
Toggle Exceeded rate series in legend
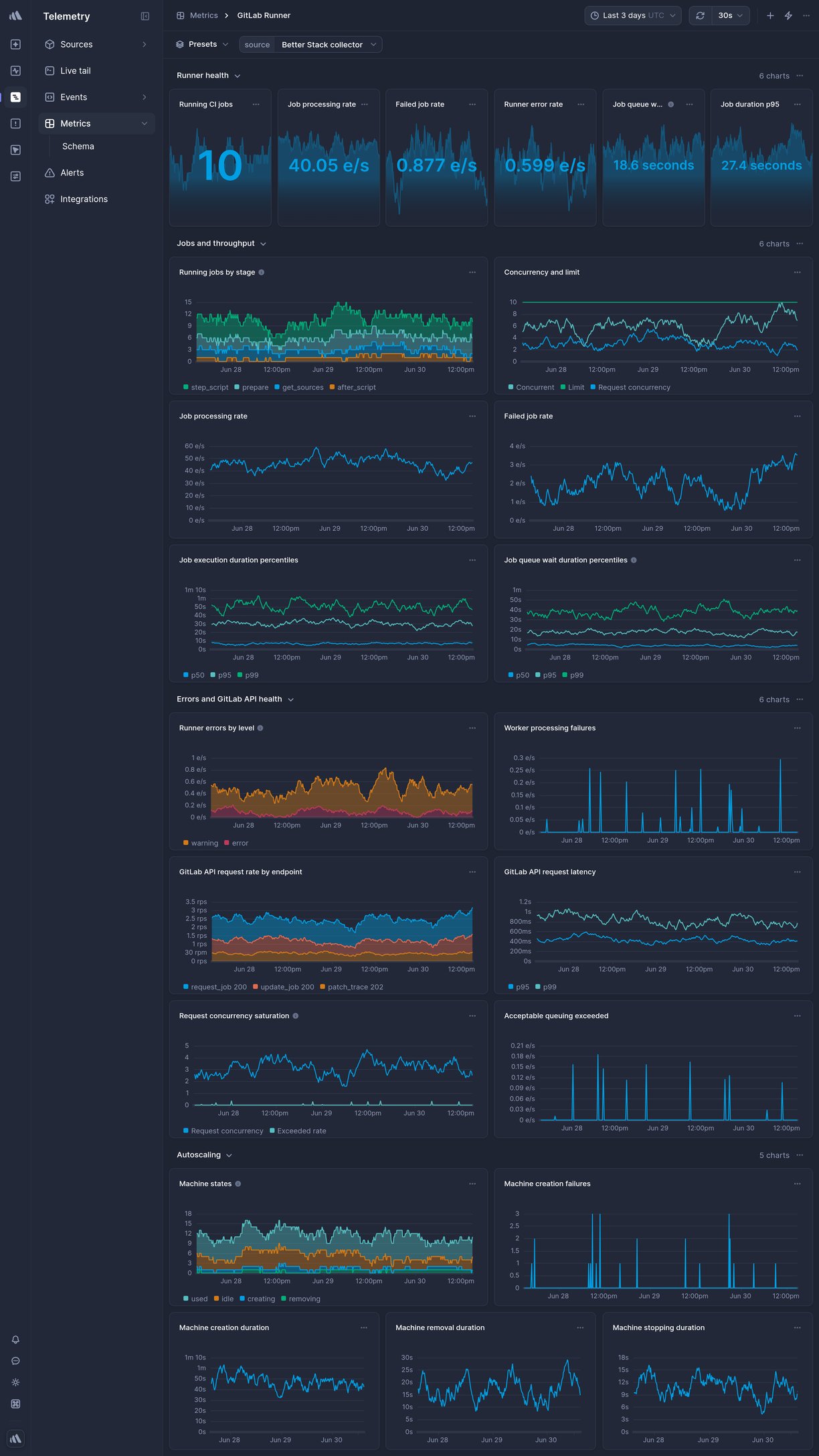[x=298, y=1131]
